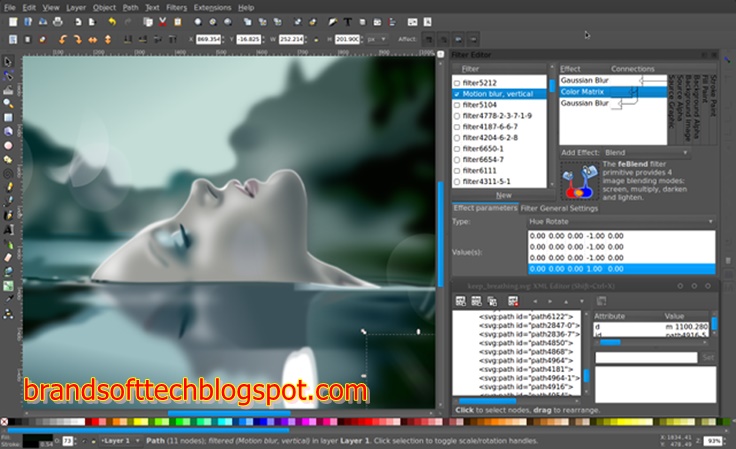Select the path4850 XML node
The height and width of the screenshot is (449, 736).
(x=526, y=343)
